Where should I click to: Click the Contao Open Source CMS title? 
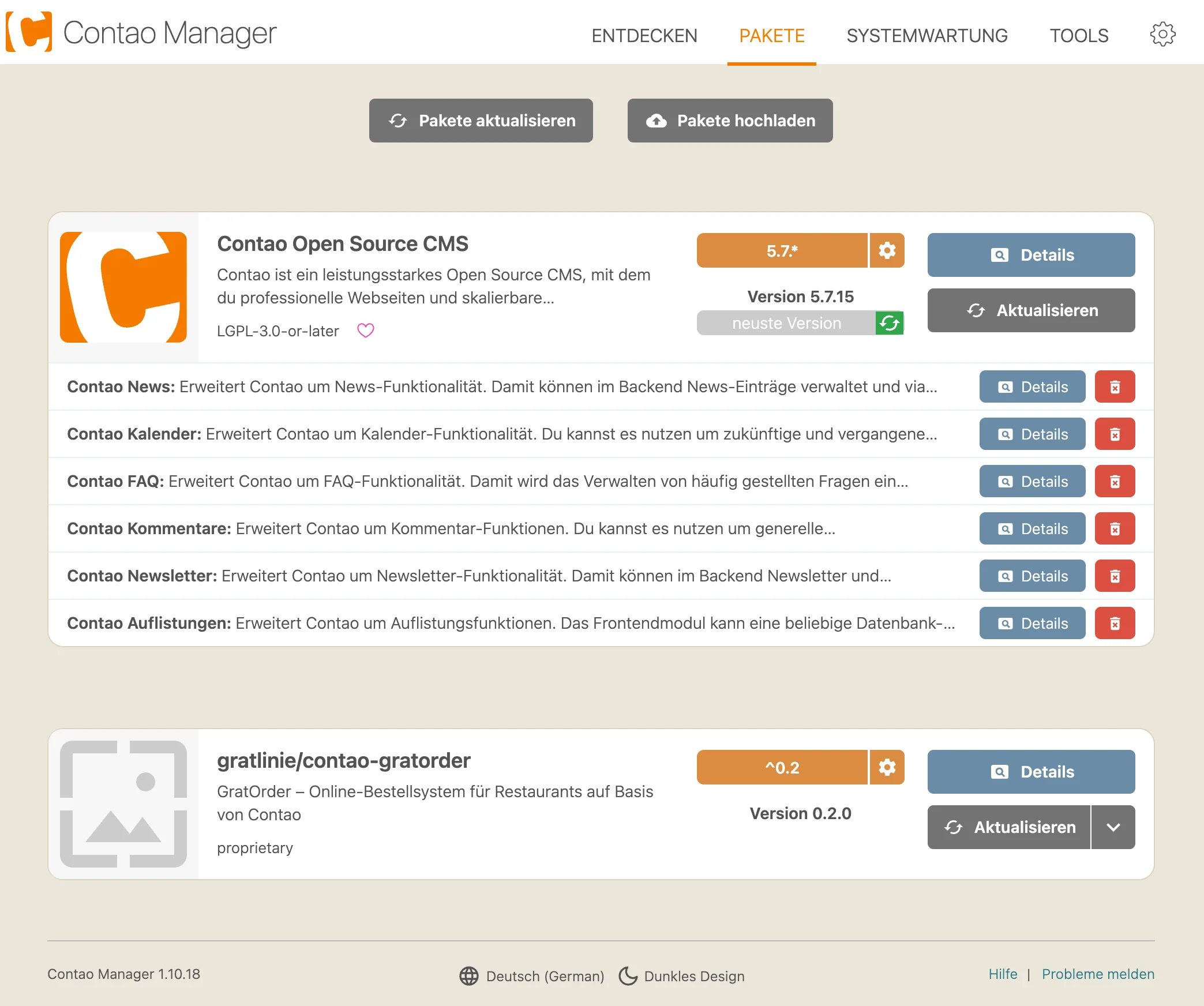click(343, 243)
